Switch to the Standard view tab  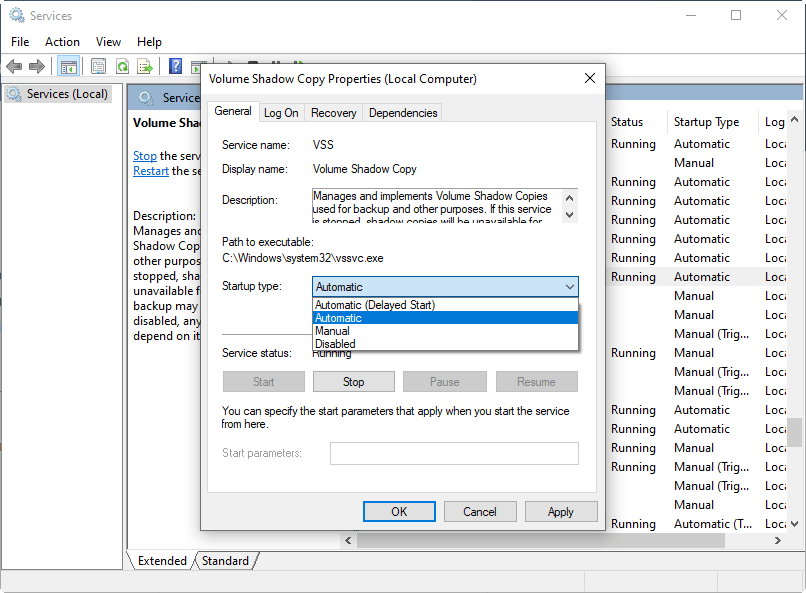click(x=225, y=561)
